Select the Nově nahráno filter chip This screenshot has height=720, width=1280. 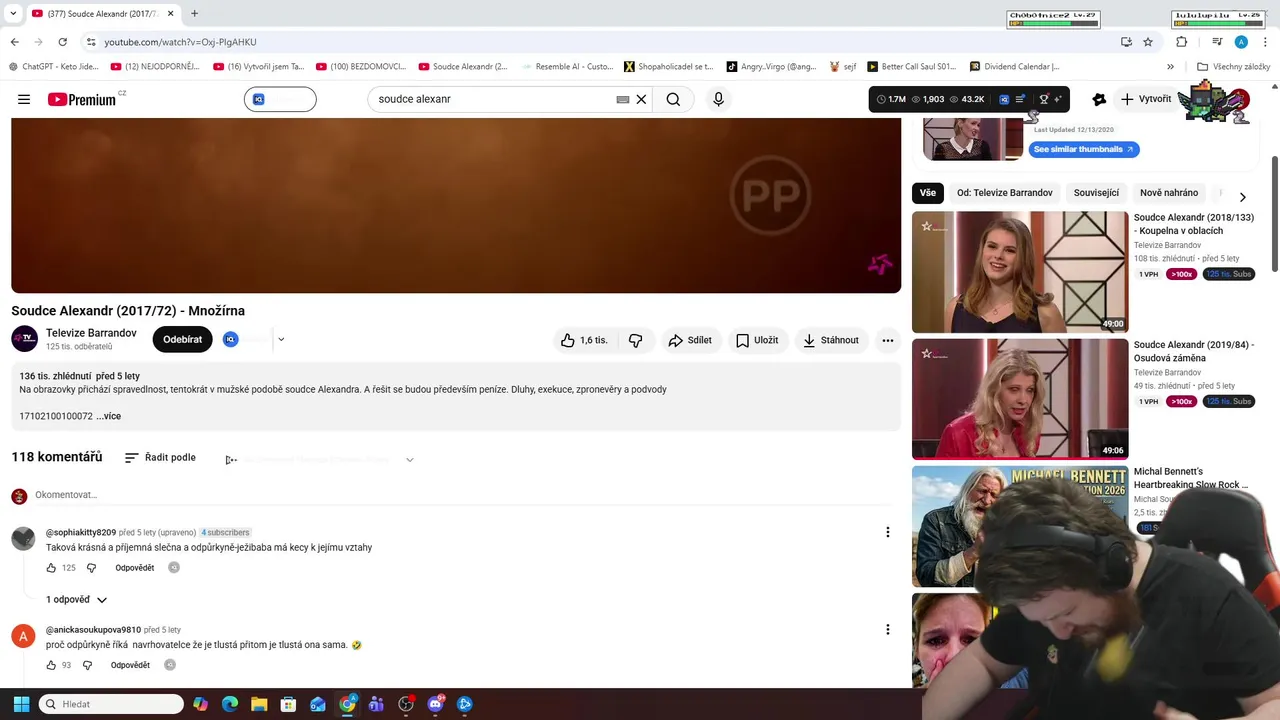(x=1169, y=193)
